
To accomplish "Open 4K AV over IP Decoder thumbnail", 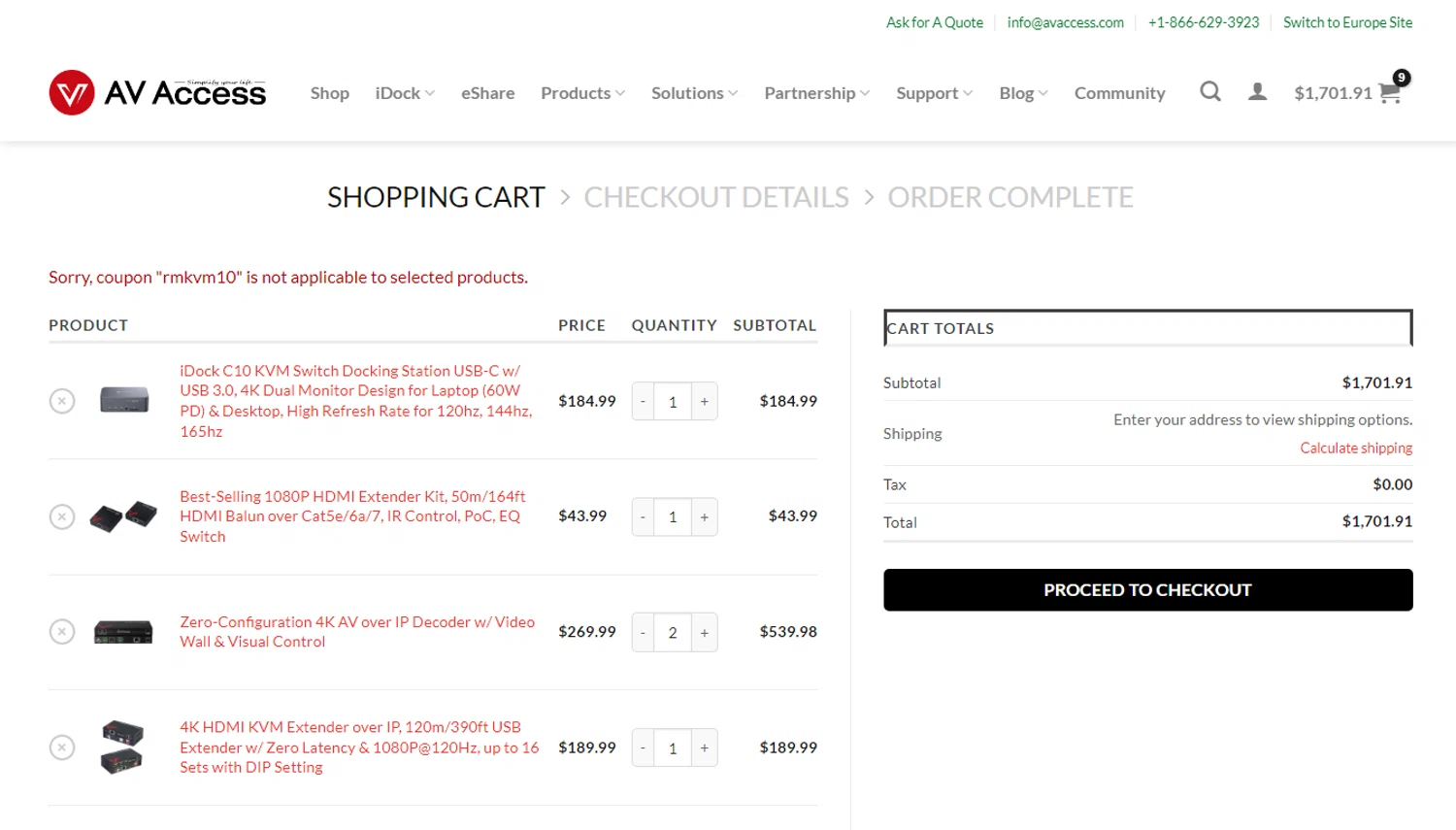I will click(123, 632).
